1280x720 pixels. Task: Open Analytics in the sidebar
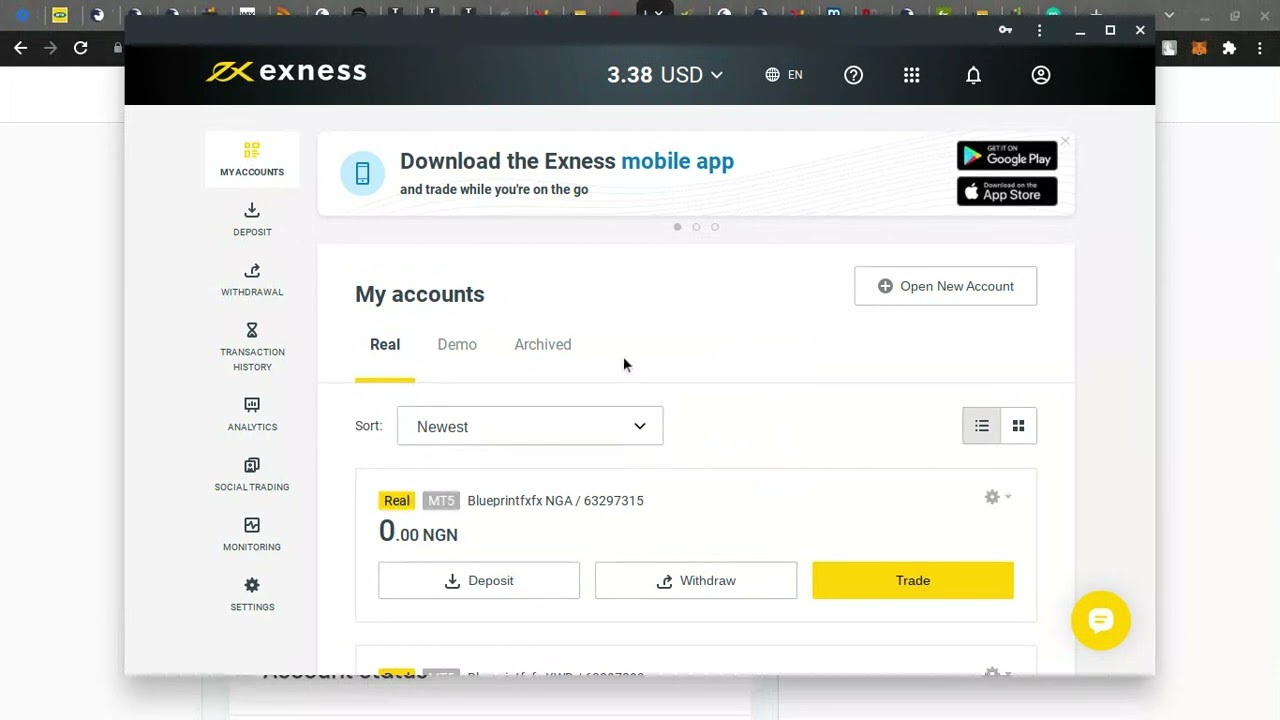point(252,414)
